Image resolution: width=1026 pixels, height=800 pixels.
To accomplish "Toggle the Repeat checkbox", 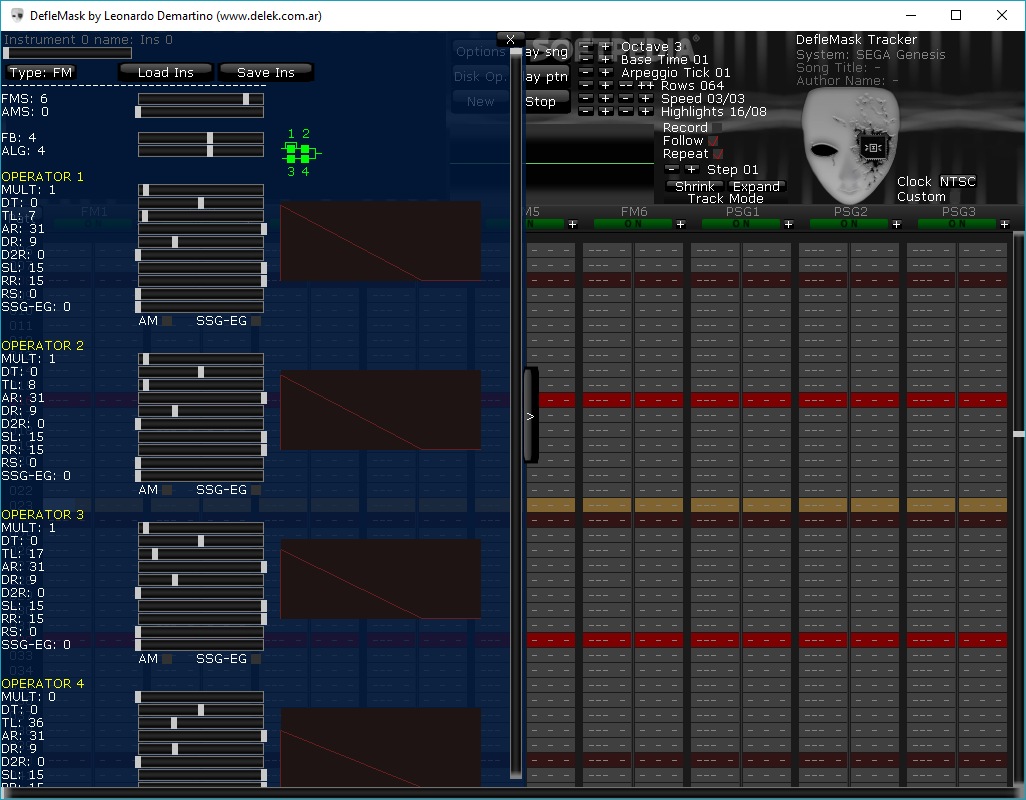I will coord(718,154).
